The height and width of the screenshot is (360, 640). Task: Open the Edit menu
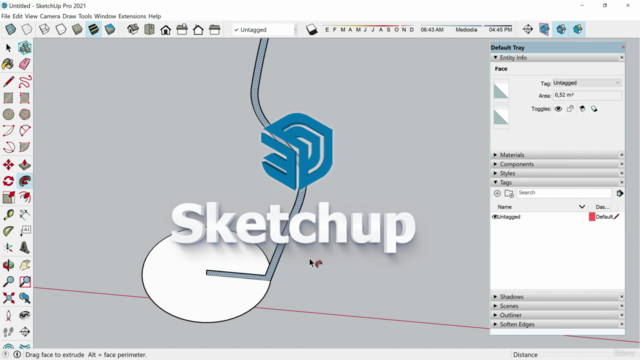coord(18,16)
